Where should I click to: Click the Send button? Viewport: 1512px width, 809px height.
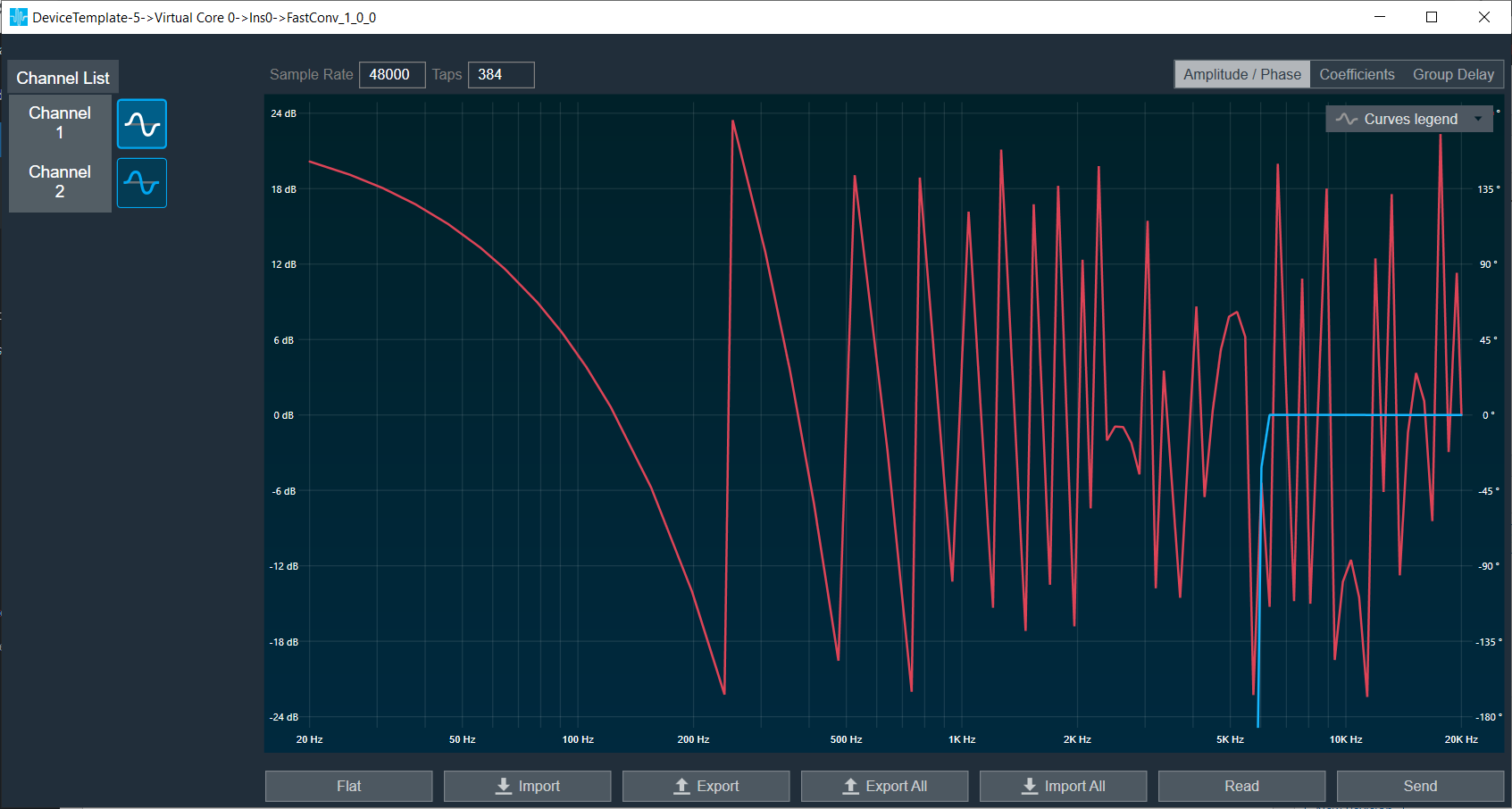1421,786
